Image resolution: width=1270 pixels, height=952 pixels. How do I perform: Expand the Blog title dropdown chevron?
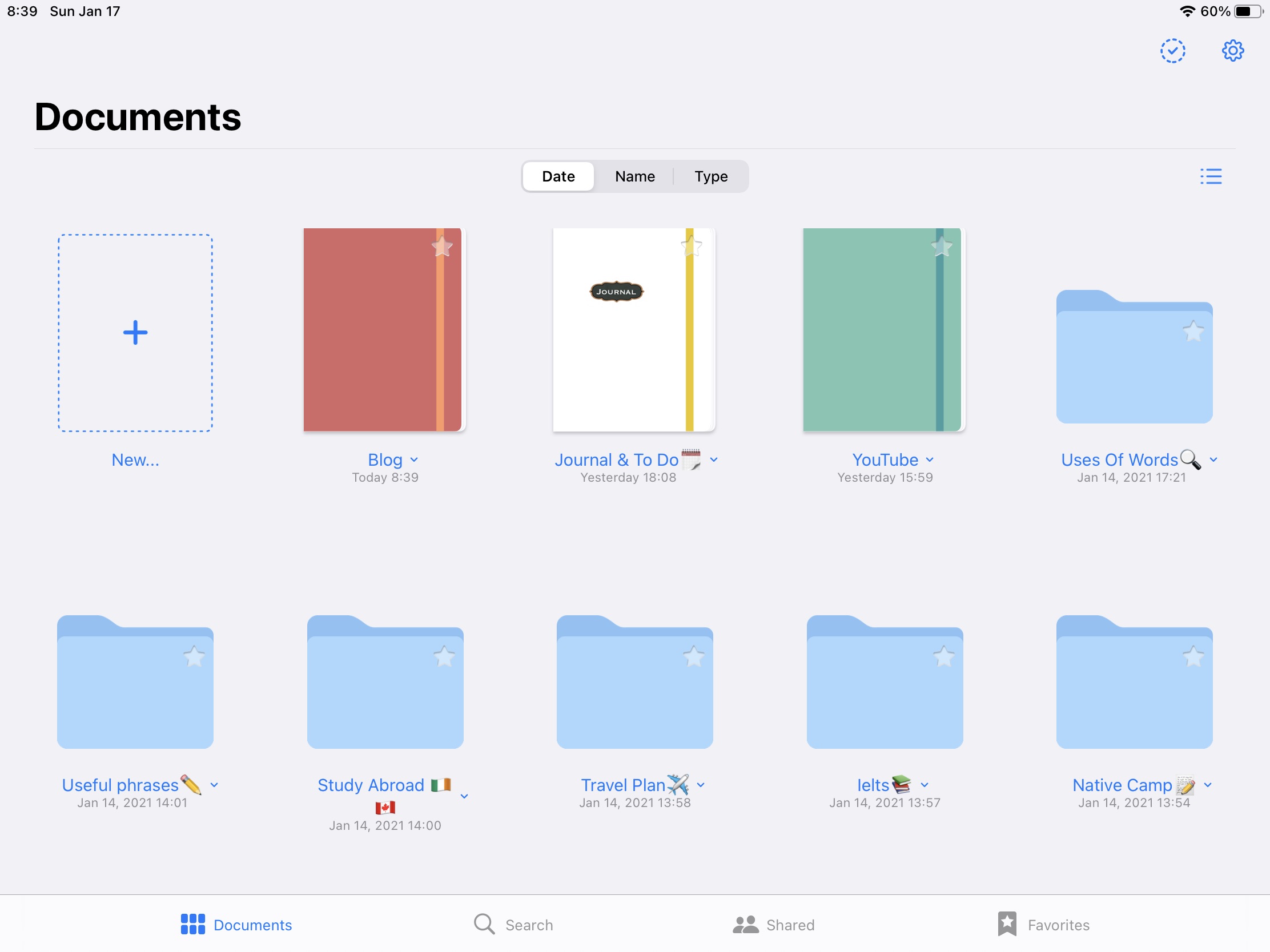(415, 460)
